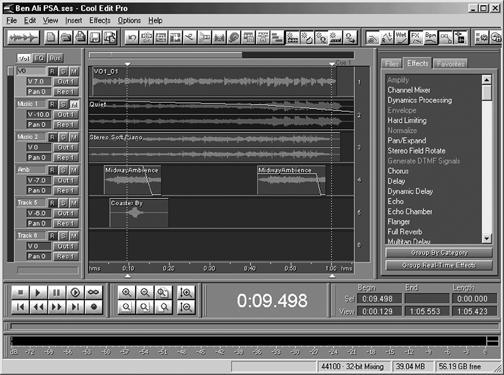Click the effects list scroll up arrow
The height and width of the screenshot is (375, 504).
487,80
